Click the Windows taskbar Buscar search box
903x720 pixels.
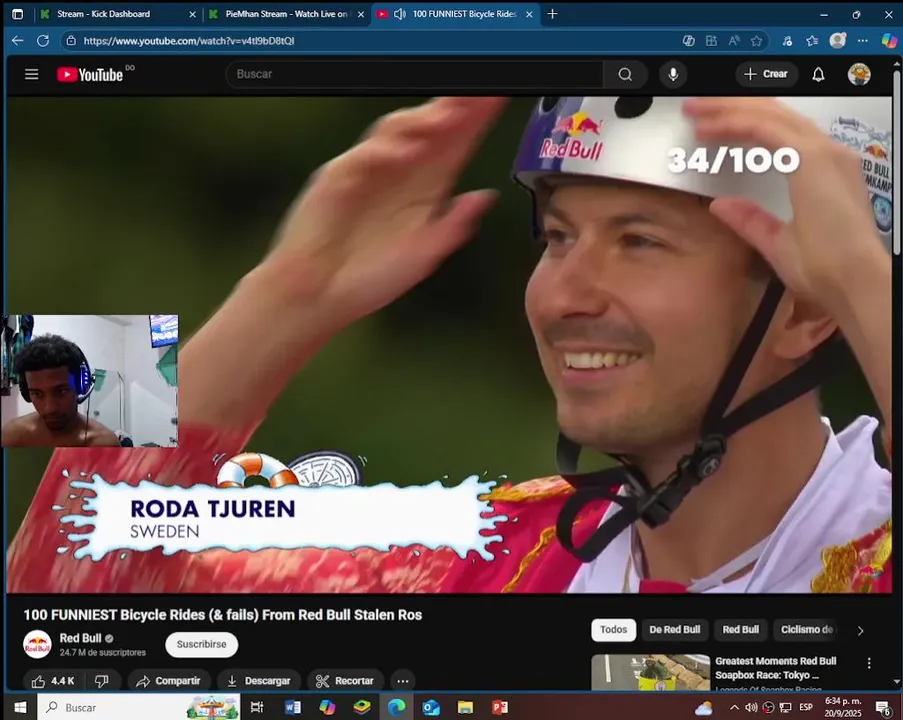(138, 707)
